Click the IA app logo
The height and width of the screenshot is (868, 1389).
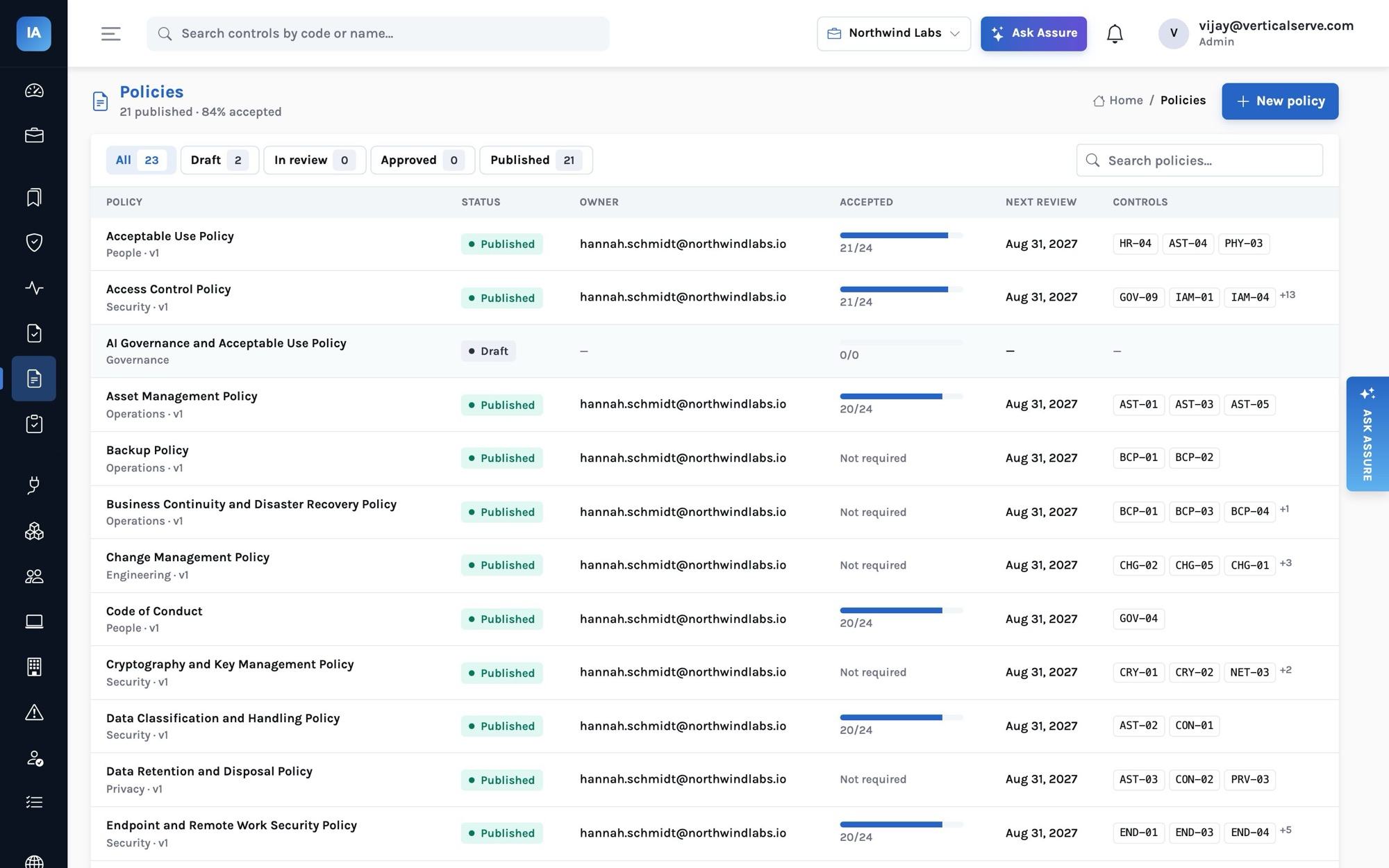point(33,33)
